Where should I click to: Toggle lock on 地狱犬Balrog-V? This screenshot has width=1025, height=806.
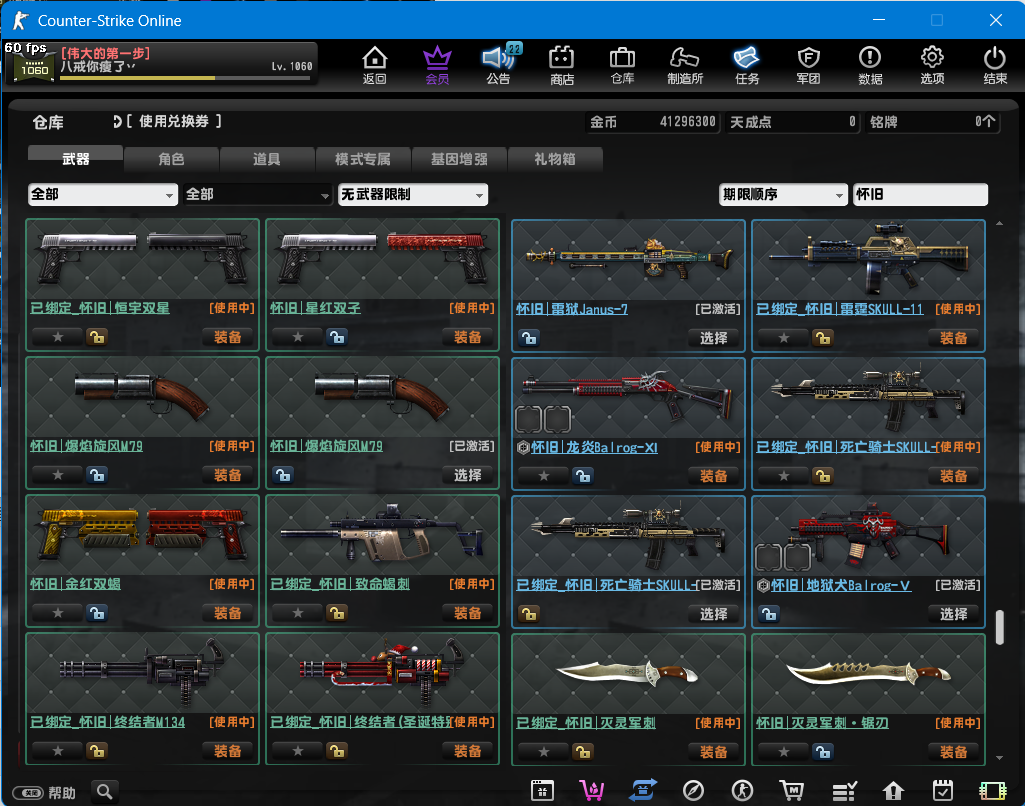769,614
